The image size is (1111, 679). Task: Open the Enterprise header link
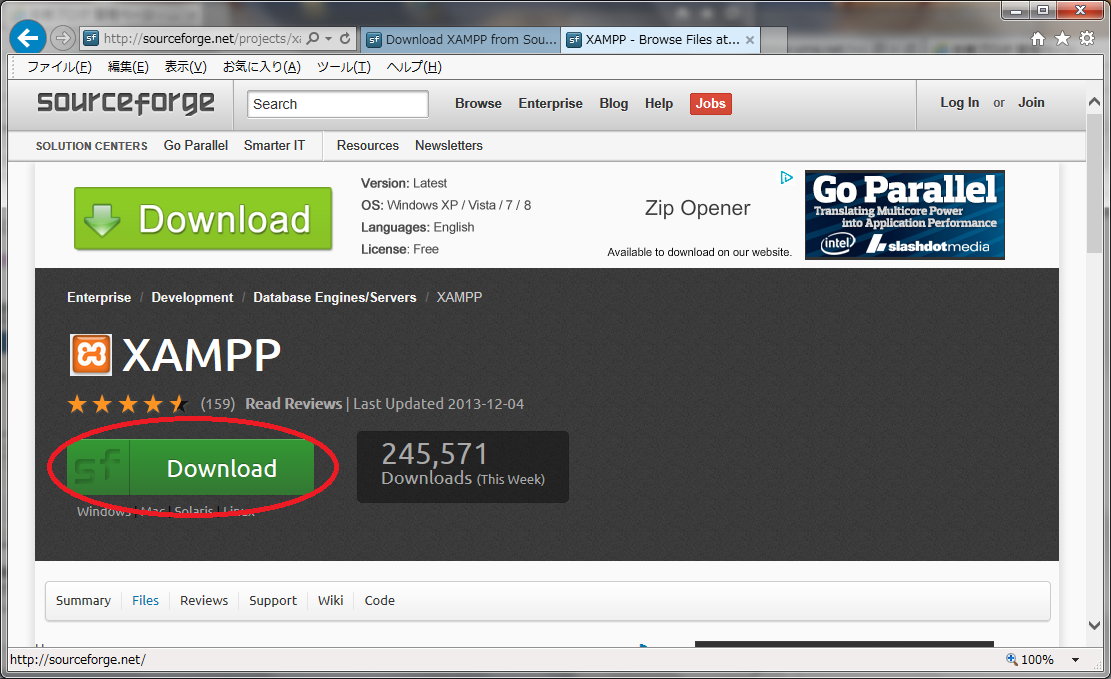point(551,103)
